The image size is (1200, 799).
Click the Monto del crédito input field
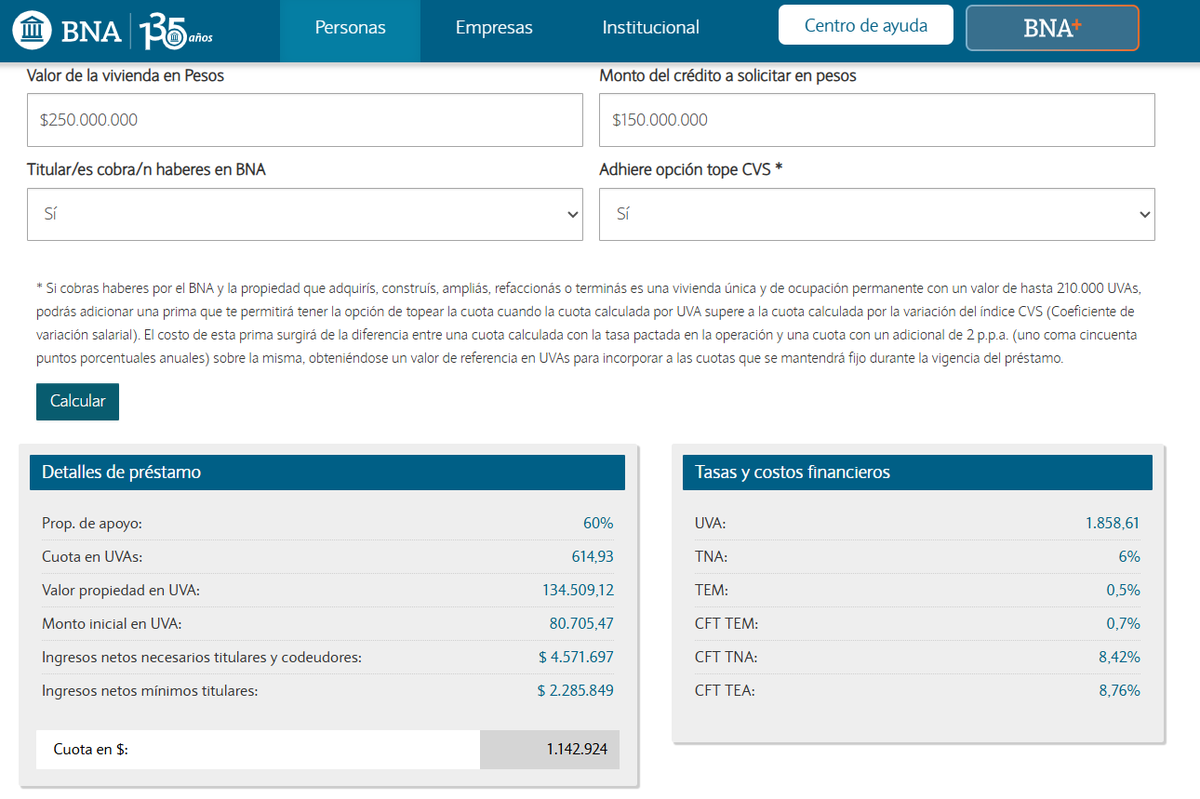877,120
